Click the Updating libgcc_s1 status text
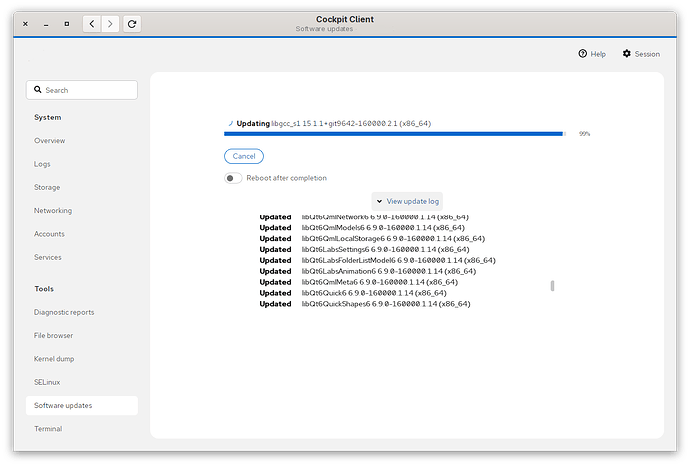 click(333, 124)
